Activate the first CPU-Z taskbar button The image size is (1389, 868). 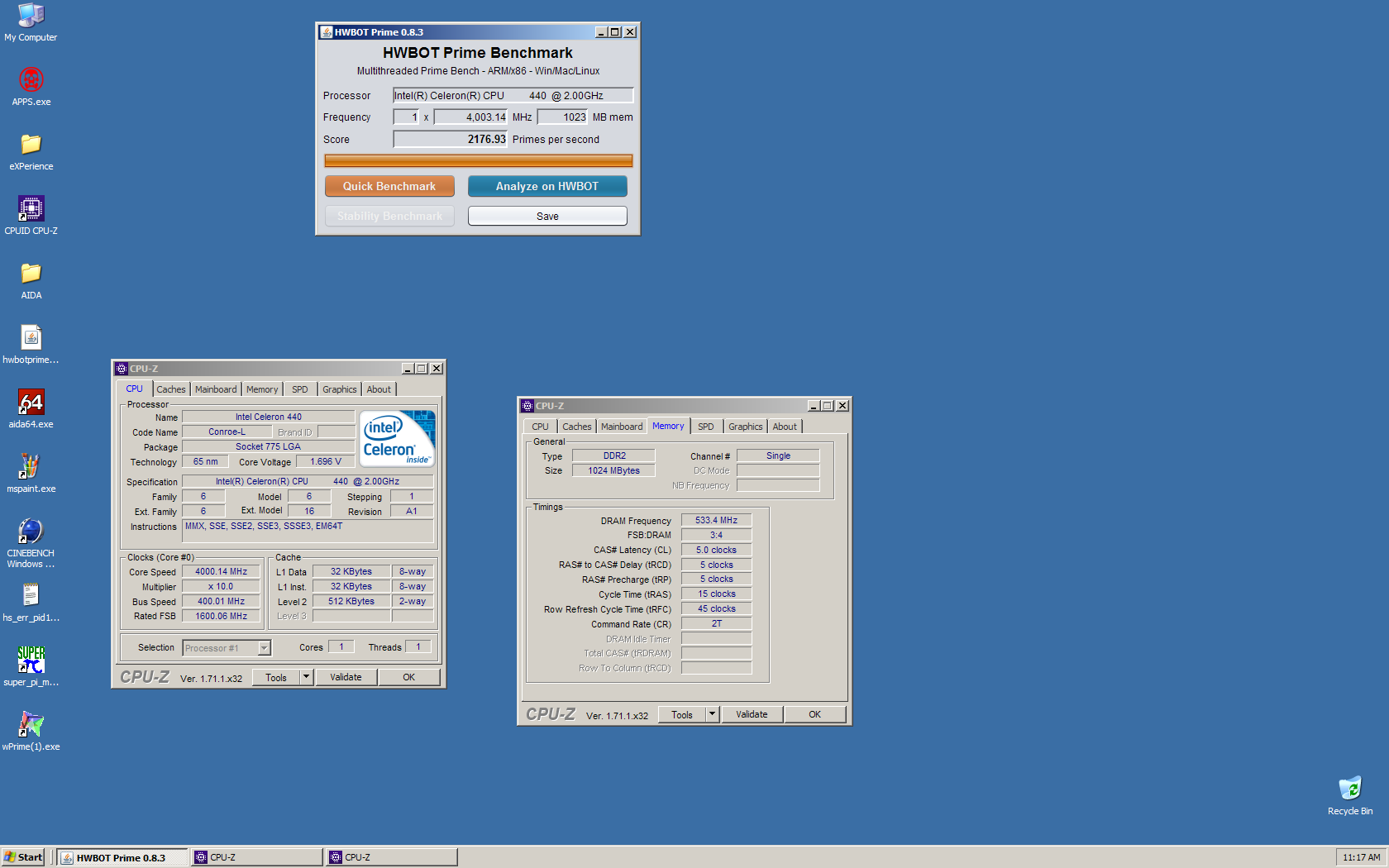[257, 857]
